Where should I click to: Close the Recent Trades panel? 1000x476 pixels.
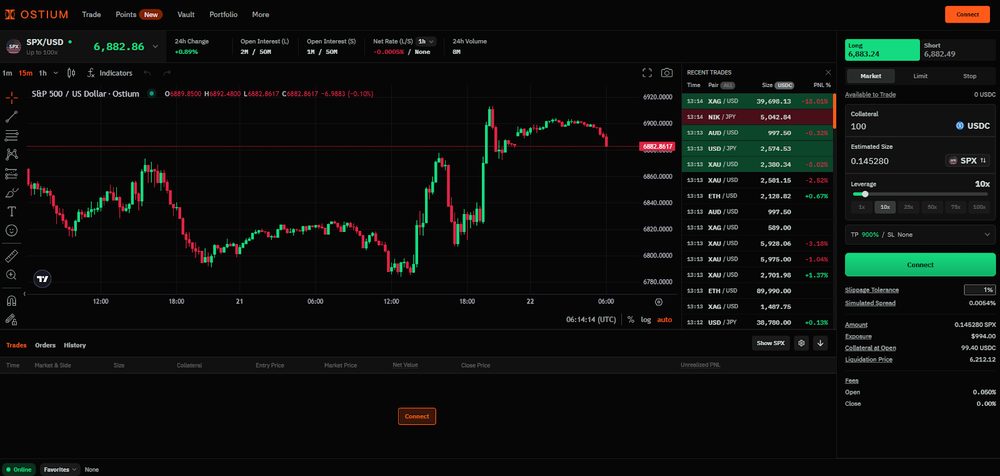point(828,73)
